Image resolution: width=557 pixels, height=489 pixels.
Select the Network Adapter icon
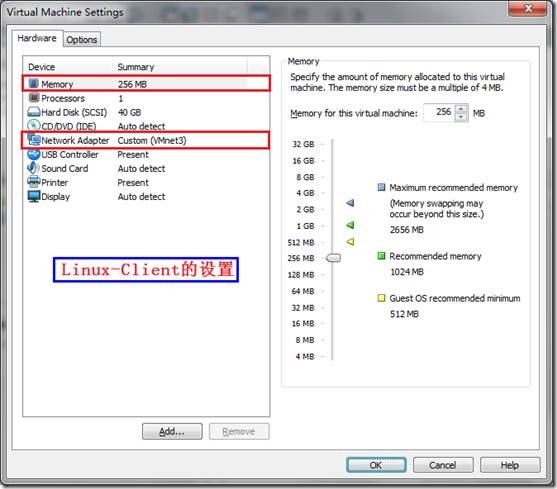point(34,140)
